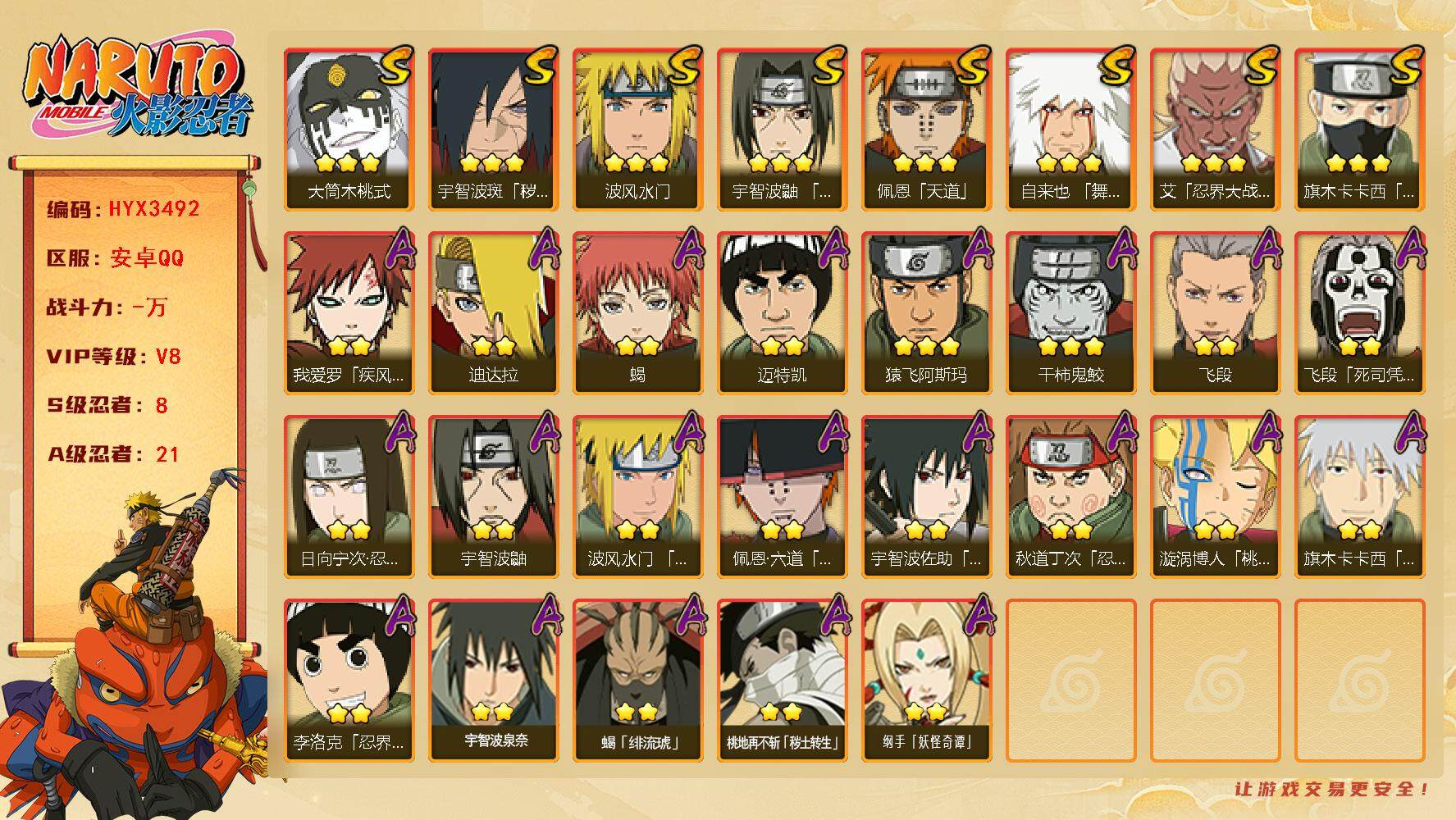Select the 蝎 red-haired ninja card
Viewport: 1456px width, 820px height.
[638, 313]
